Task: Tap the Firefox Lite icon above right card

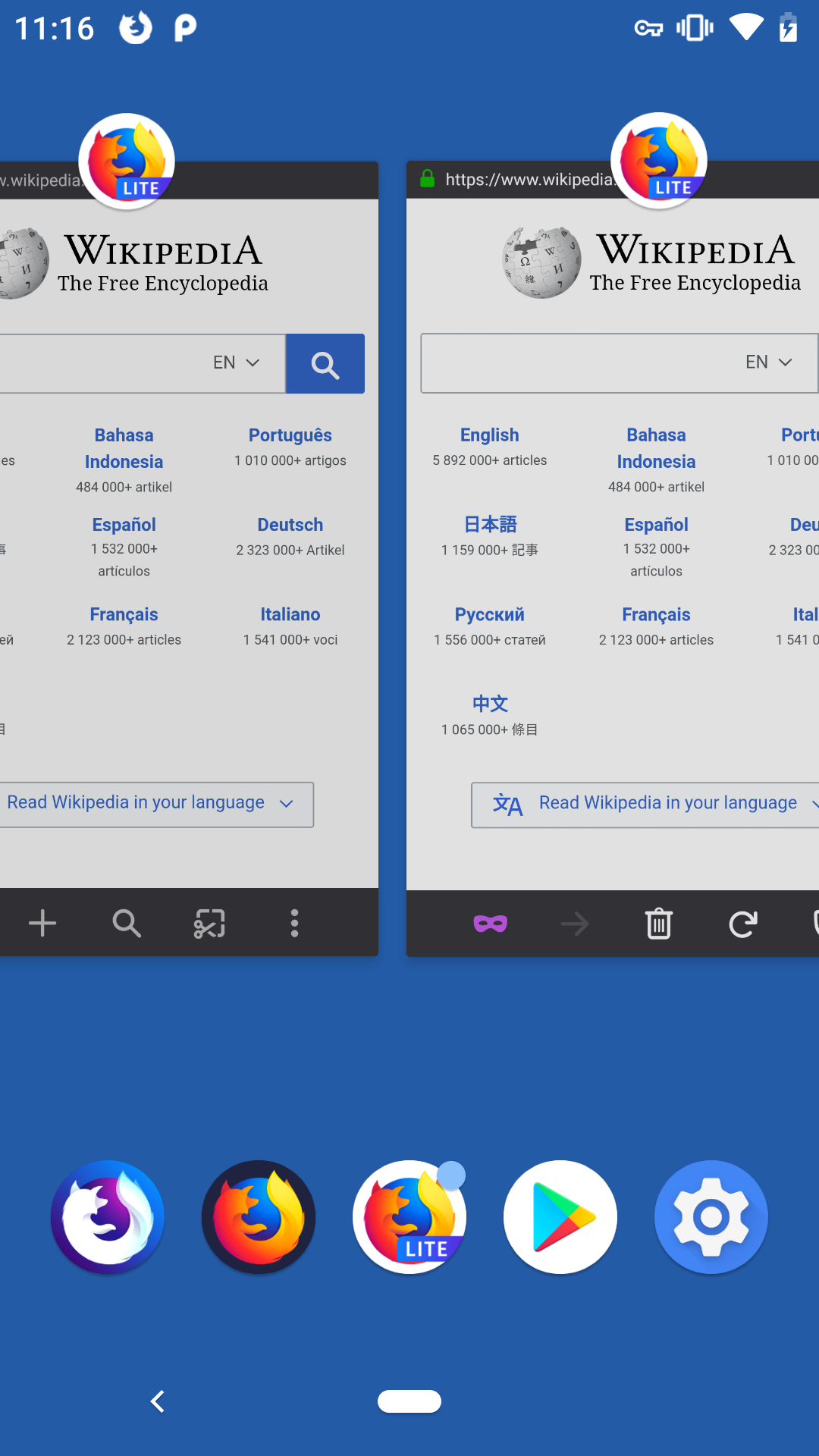Action: point(659,161)
